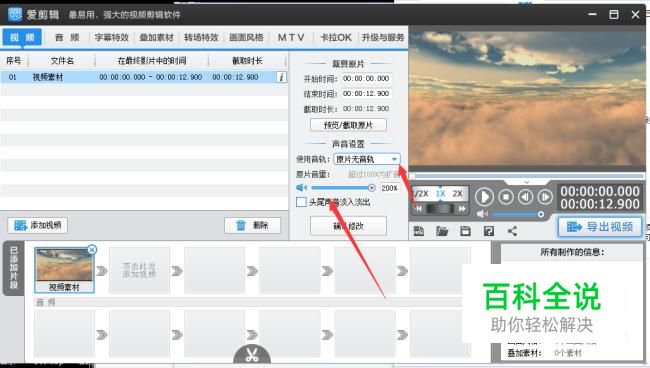The width and height of the screenshot is (650, 368).
Task: Click the 截取时长 column header
Action: (x=247, y=61)
